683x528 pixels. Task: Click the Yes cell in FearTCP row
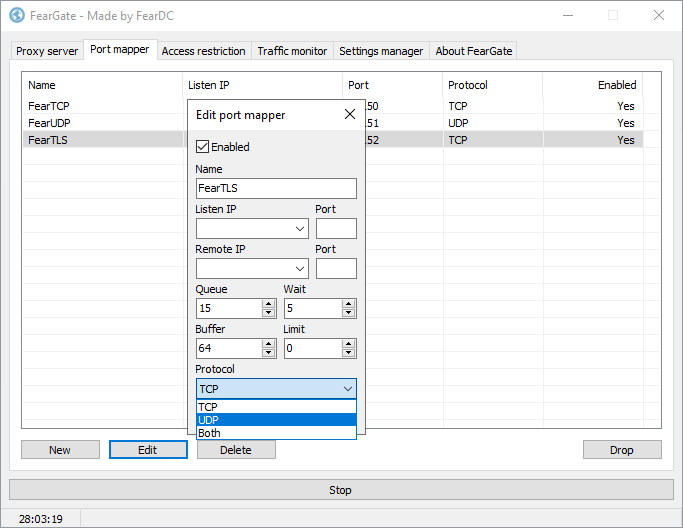point(593,106)
